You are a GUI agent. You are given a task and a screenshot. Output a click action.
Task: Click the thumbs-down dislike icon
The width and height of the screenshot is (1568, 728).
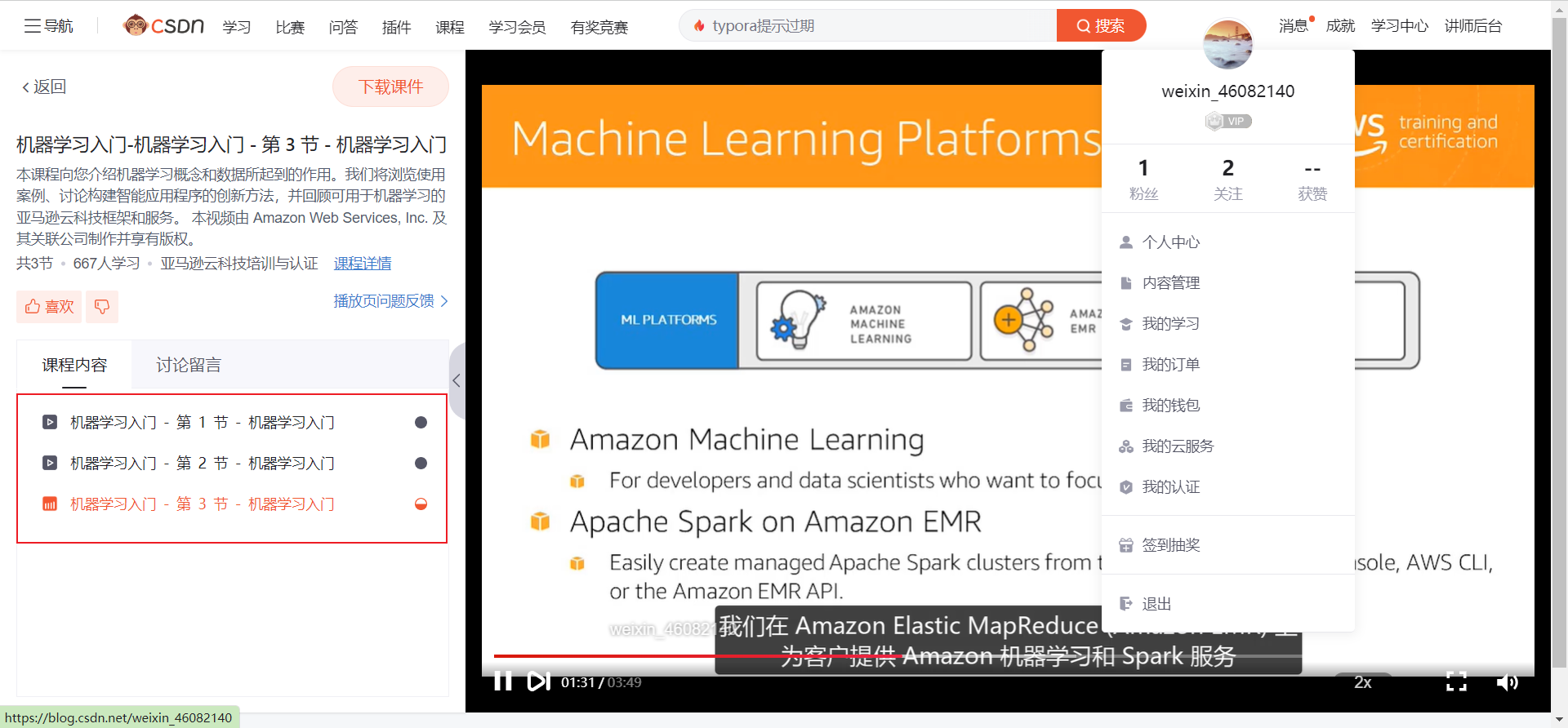point(102,306)
